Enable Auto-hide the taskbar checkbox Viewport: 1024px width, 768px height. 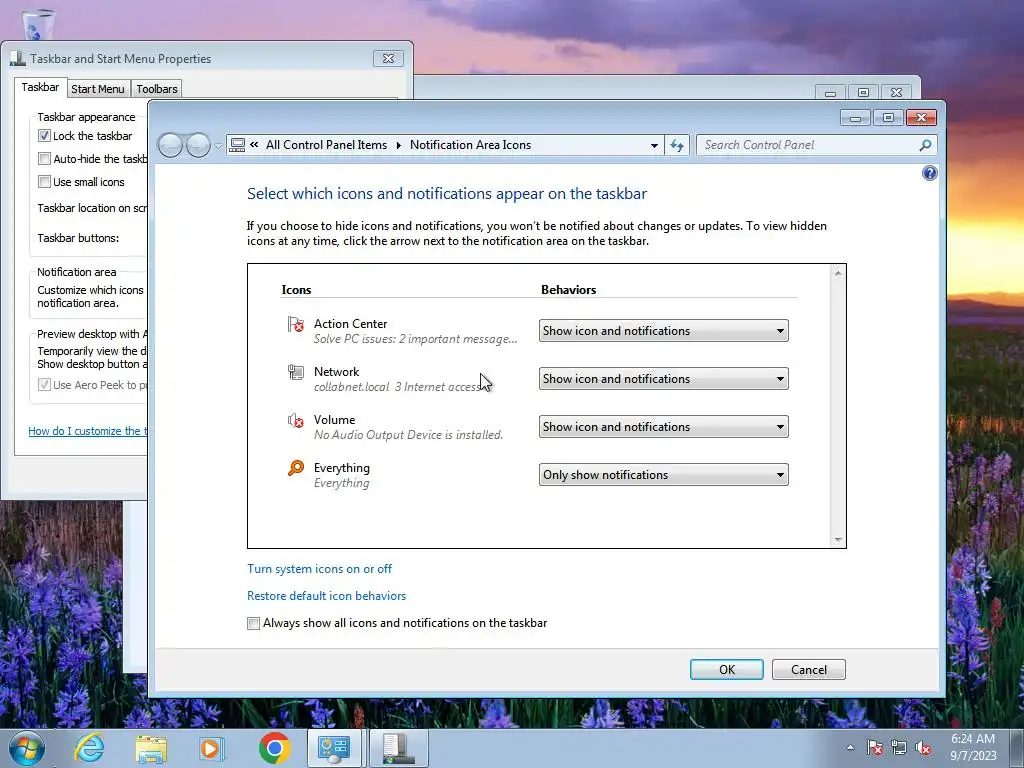click(44, 159)
